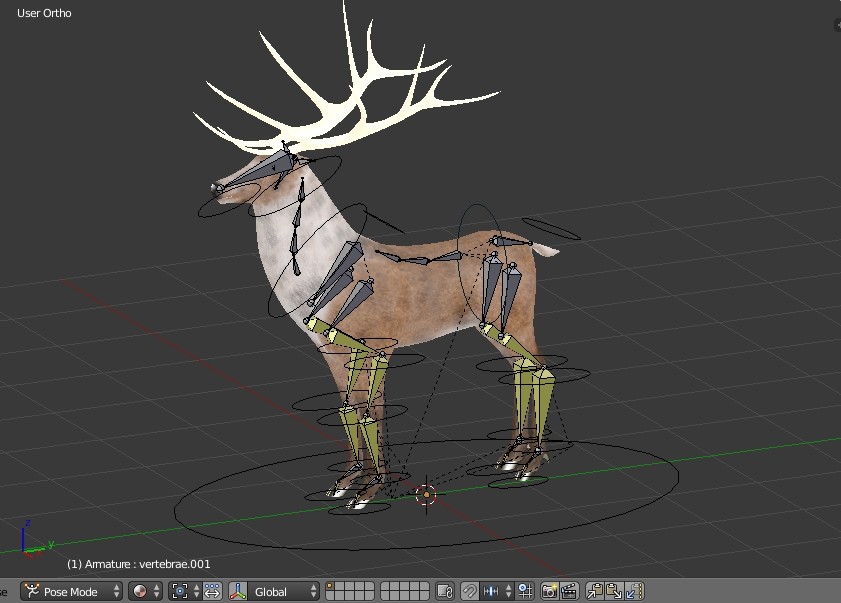841x603 pixels.
Task: Toggle the lock object modes button
Action: [444, 591]
